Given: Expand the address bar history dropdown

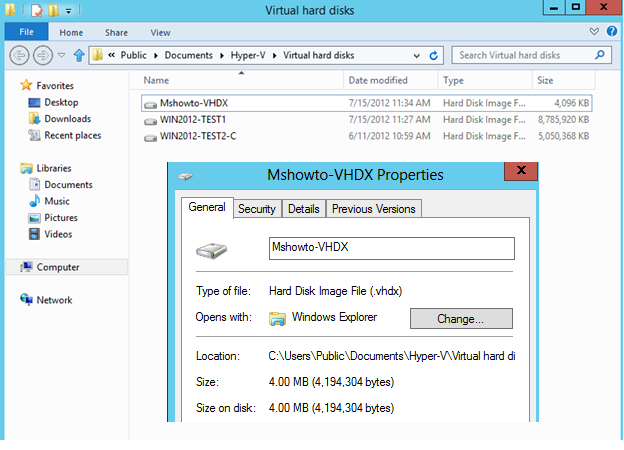Looking at the screenshot, I should click(416, 56).
